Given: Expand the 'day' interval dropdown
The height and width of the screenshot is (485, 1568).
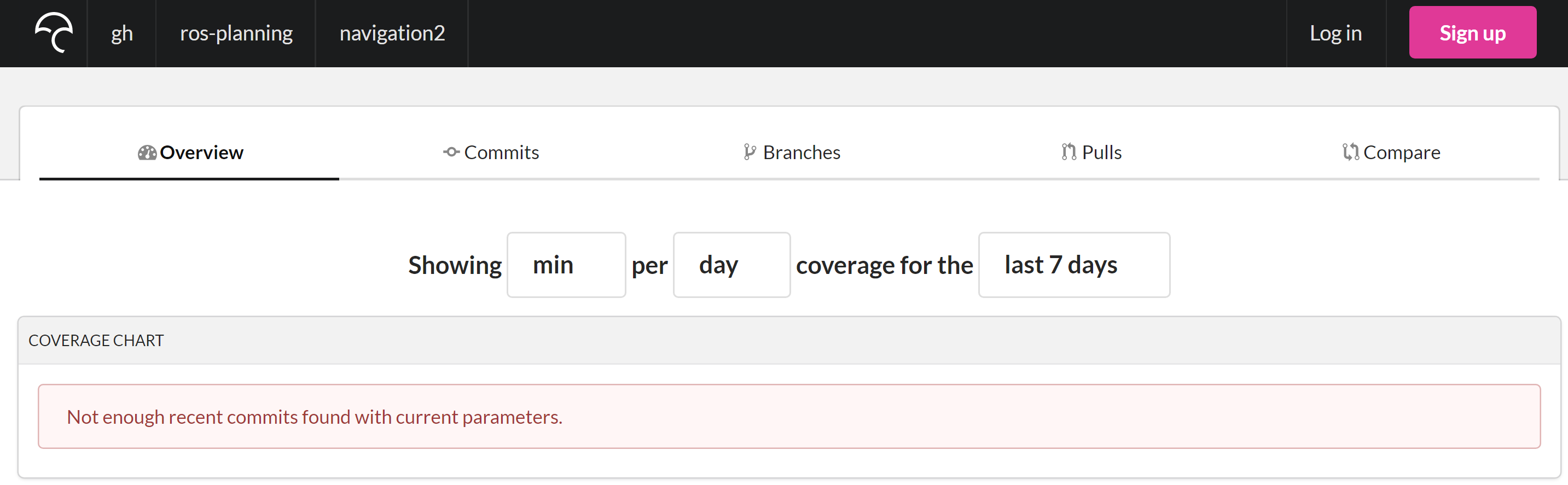Looking at the screenshot, I should (x=731, y=265).
